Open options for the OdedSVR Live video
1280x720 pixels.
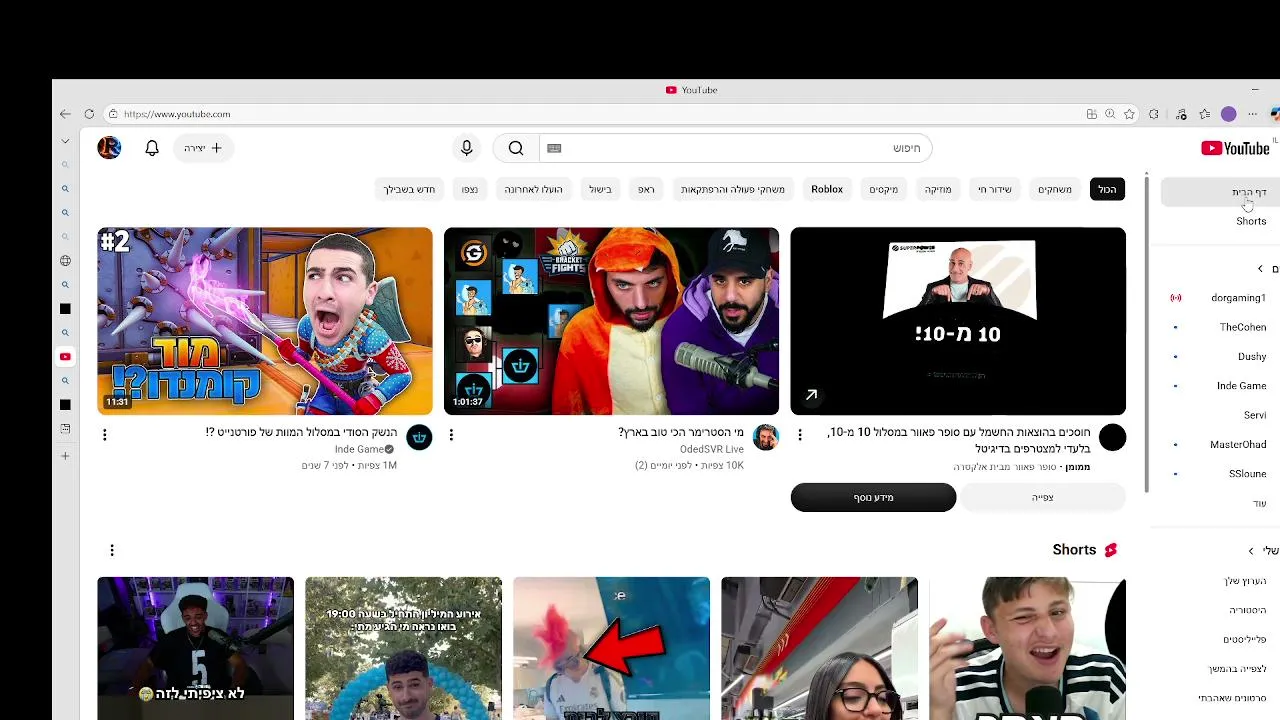click(451, 435)
